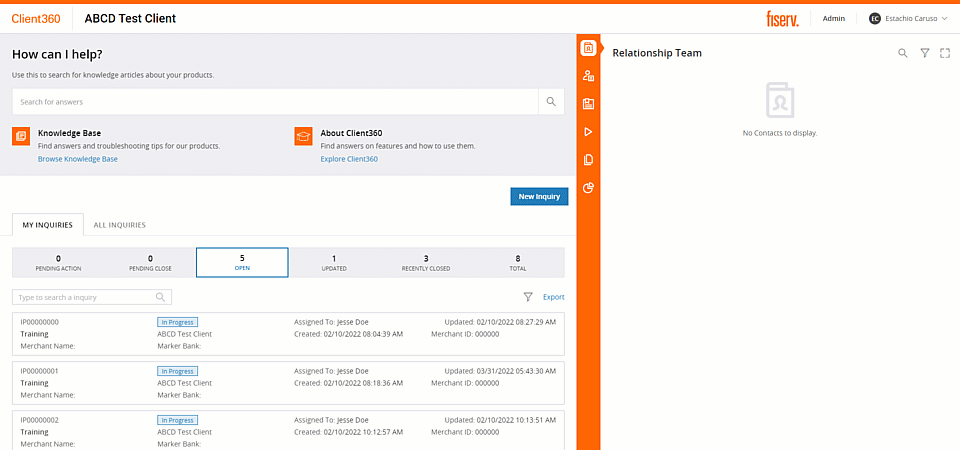
Task: Click Updated 03/31/2022 05:43:30 AM timestamp
Action: (x=500, y=371)
